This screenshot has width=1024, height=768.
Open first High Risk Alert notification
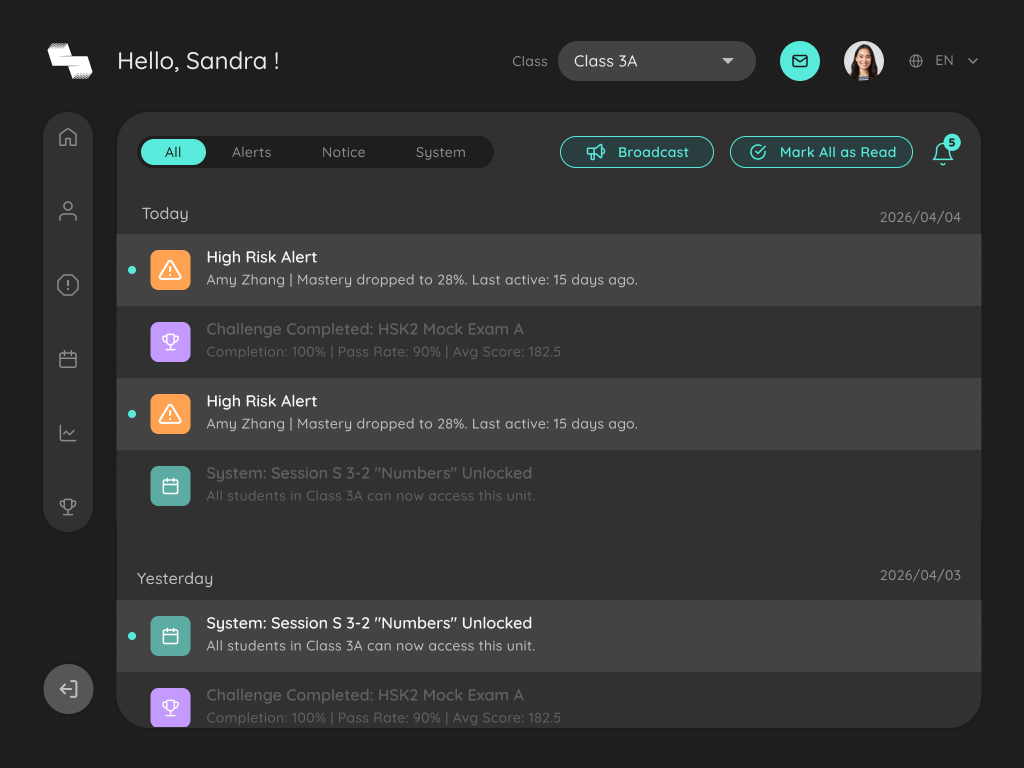549,270
